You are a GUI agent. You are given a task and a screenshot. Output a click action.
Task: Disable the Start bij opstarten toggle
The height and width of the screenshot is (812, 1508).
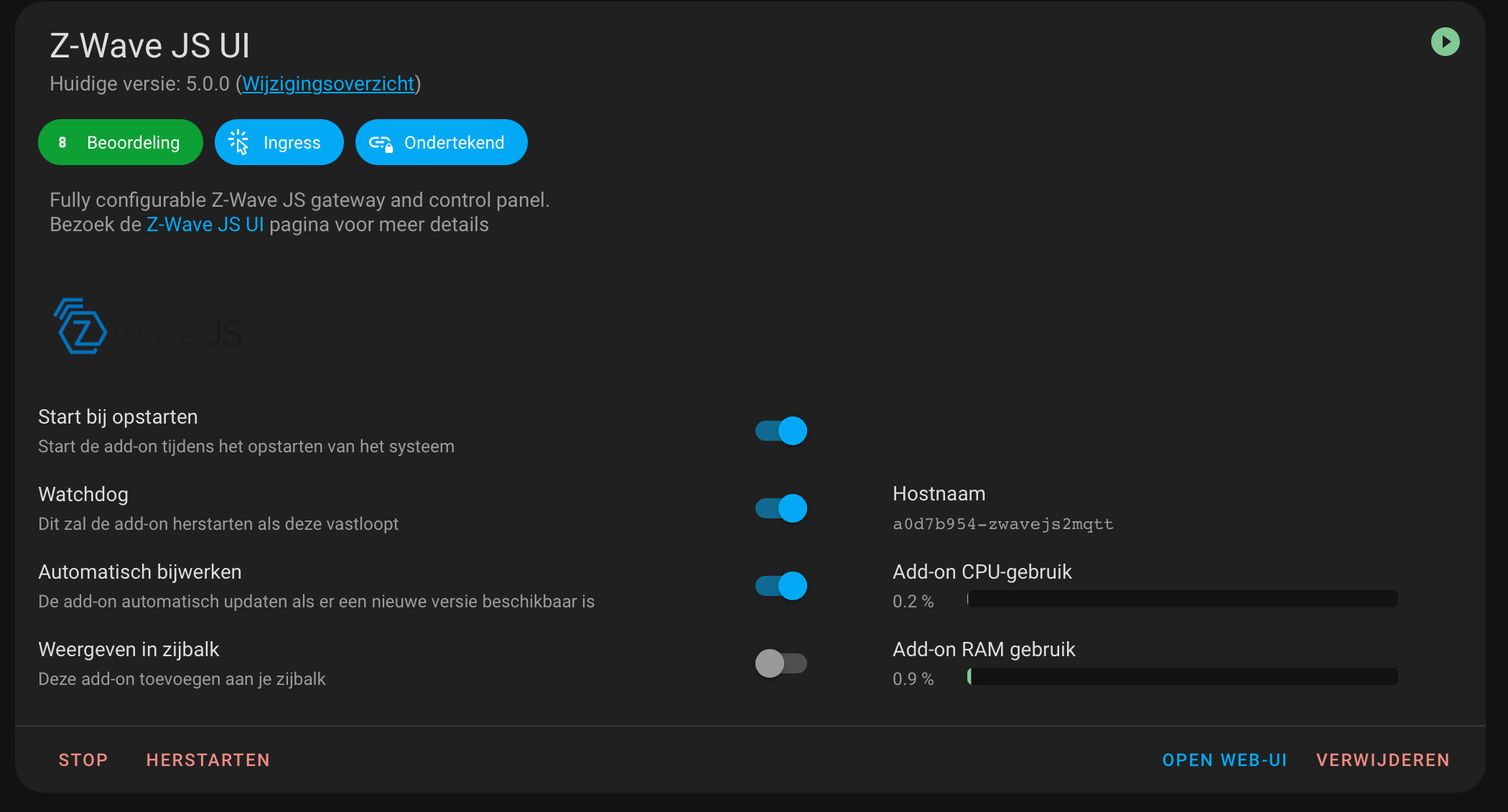click(x=781, y=431)
